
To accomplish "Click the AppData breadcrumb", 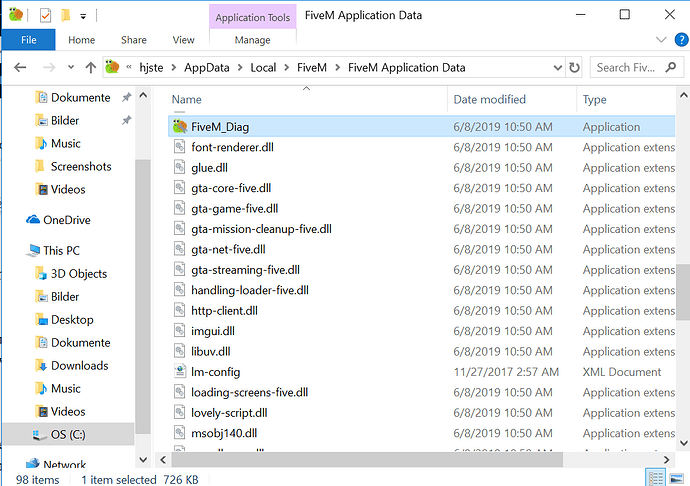I will [207, 68].
